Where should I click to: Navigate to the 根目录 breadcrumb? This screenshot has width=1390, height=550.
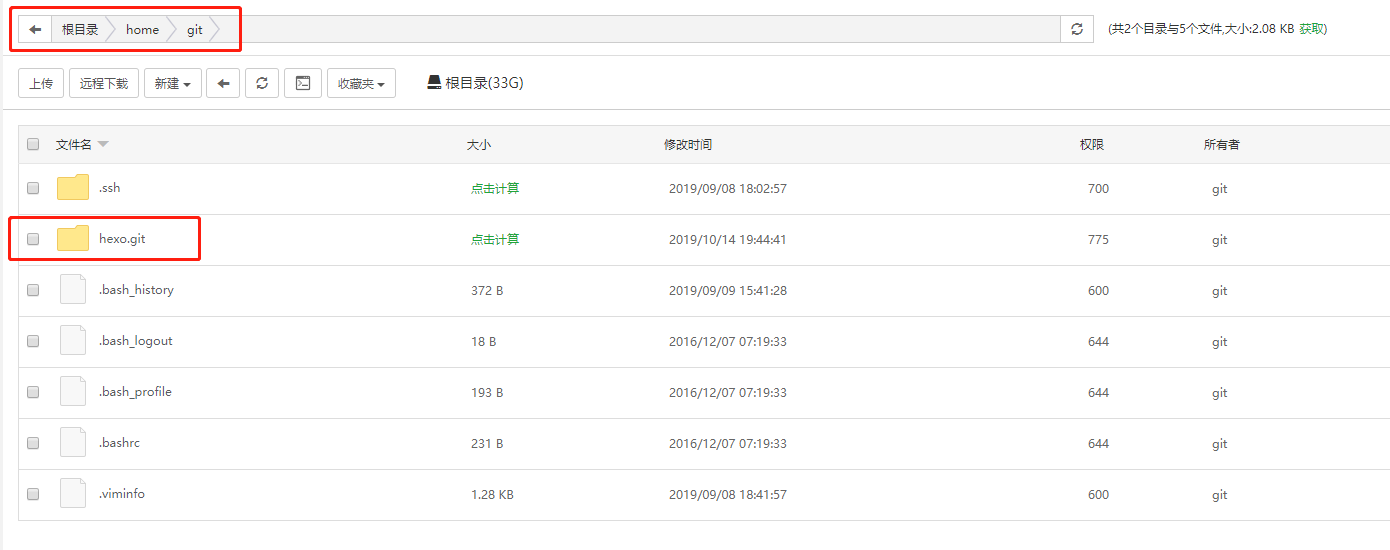tap(80, 30)
